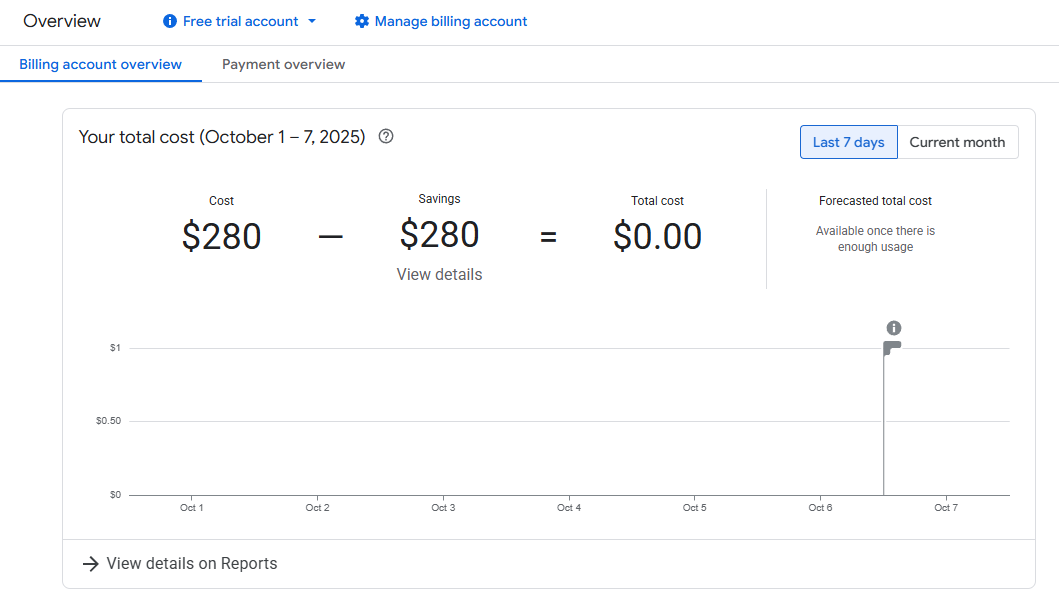Open the Payment overview tab

pyautogui.click(x=283, y=64)
